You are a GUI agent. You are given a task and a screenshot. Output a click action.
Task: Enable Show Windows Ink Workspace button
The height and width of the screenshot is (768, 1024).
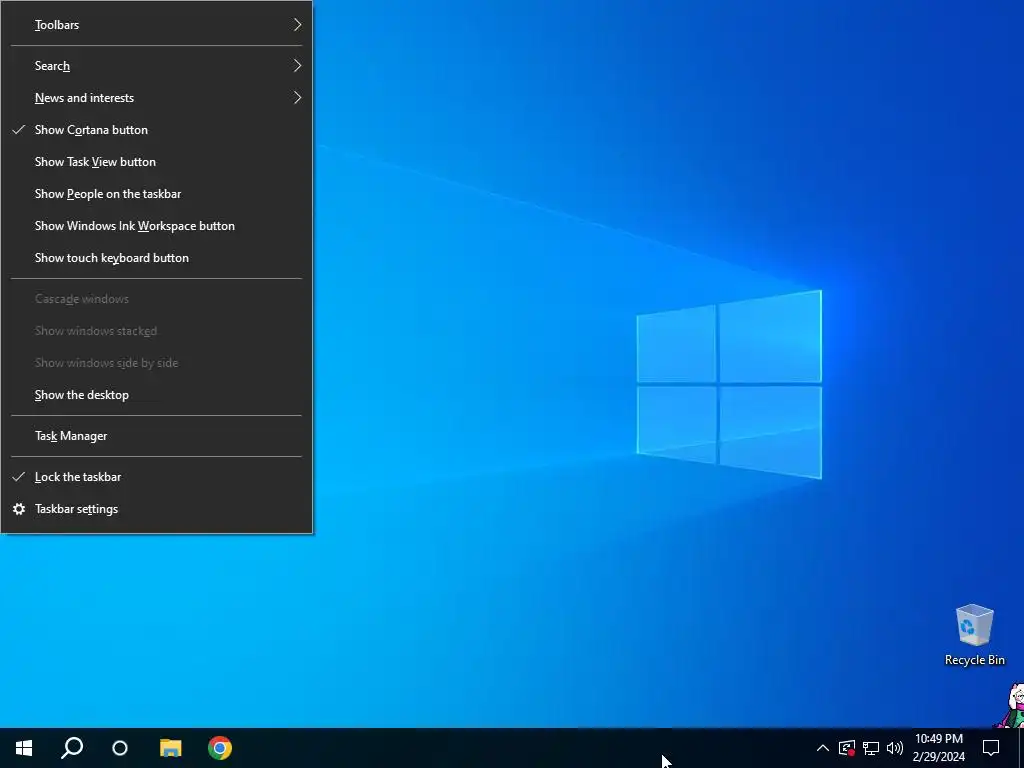pos(157,226)
